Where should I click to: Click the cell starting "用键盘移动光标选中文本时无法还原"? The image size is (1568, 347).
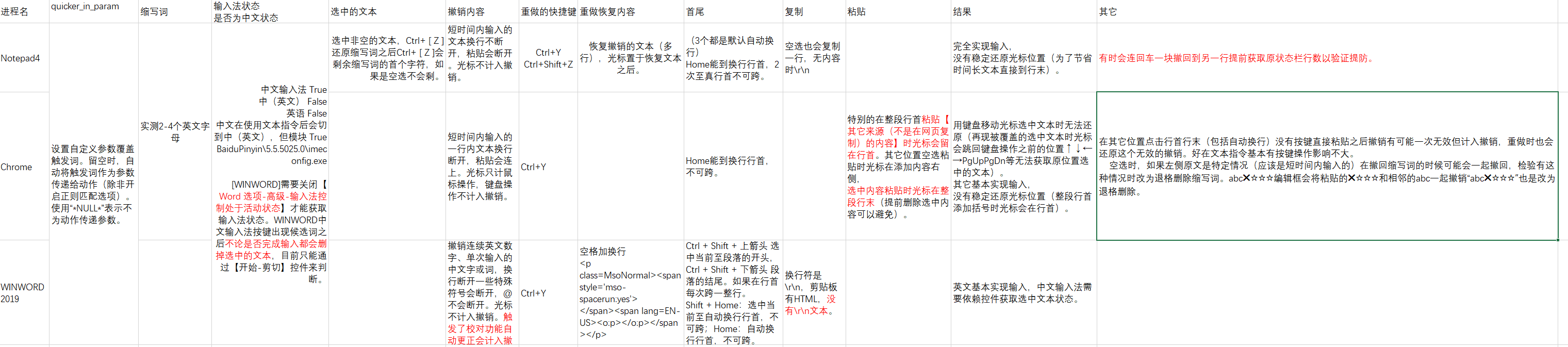[1024, 166]
